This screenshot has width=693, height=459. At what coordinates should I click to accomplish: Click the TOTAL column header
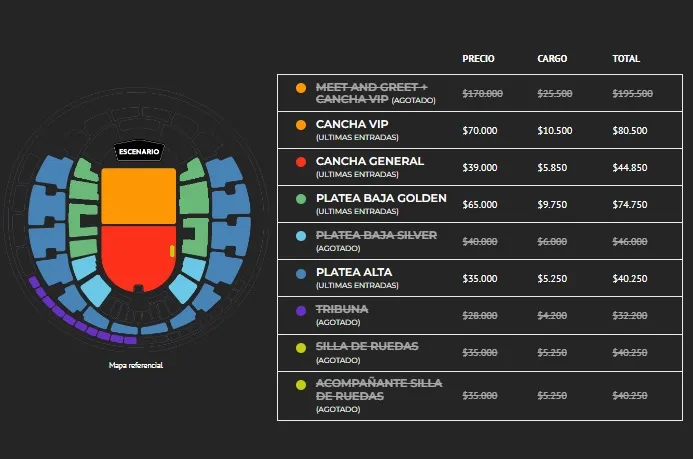tap(626, 59)
